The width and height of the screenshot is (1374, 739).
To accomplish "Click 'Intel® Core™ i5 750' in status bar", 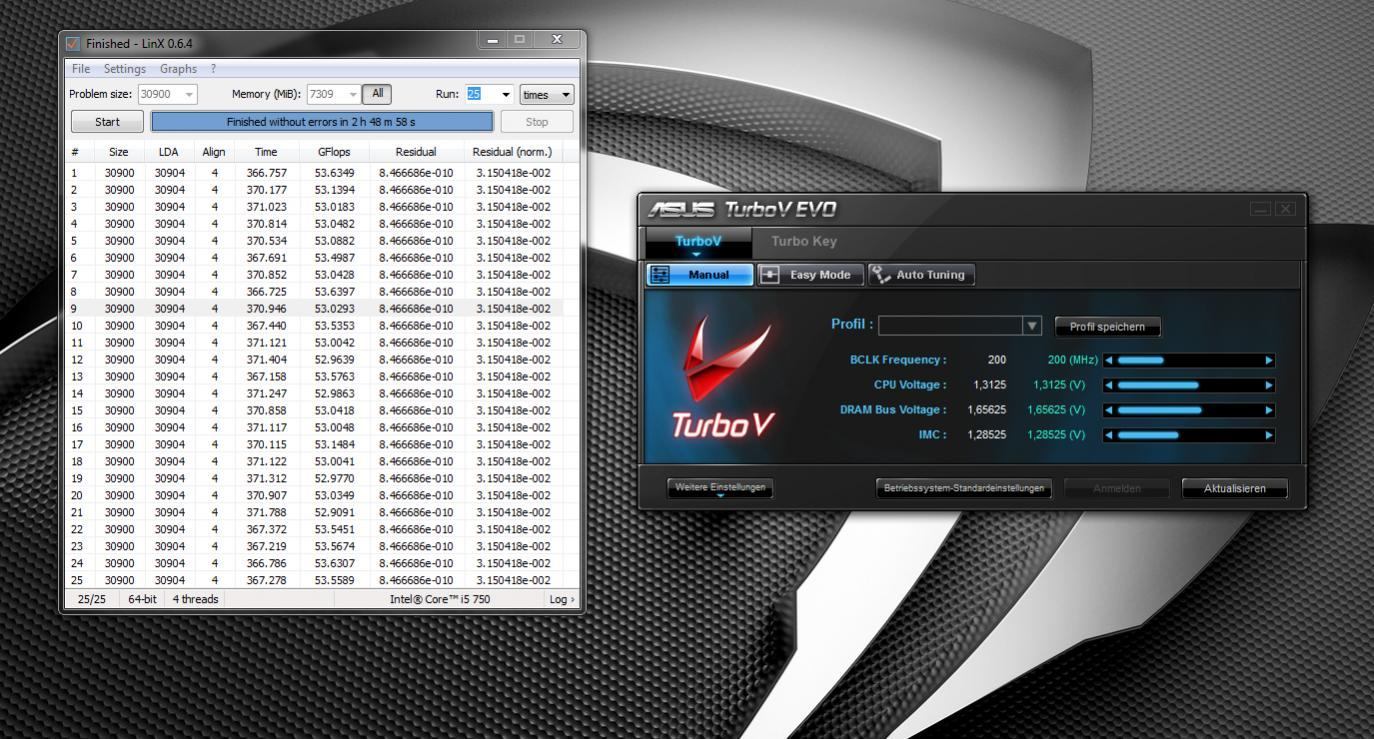I will click(440, 599).
